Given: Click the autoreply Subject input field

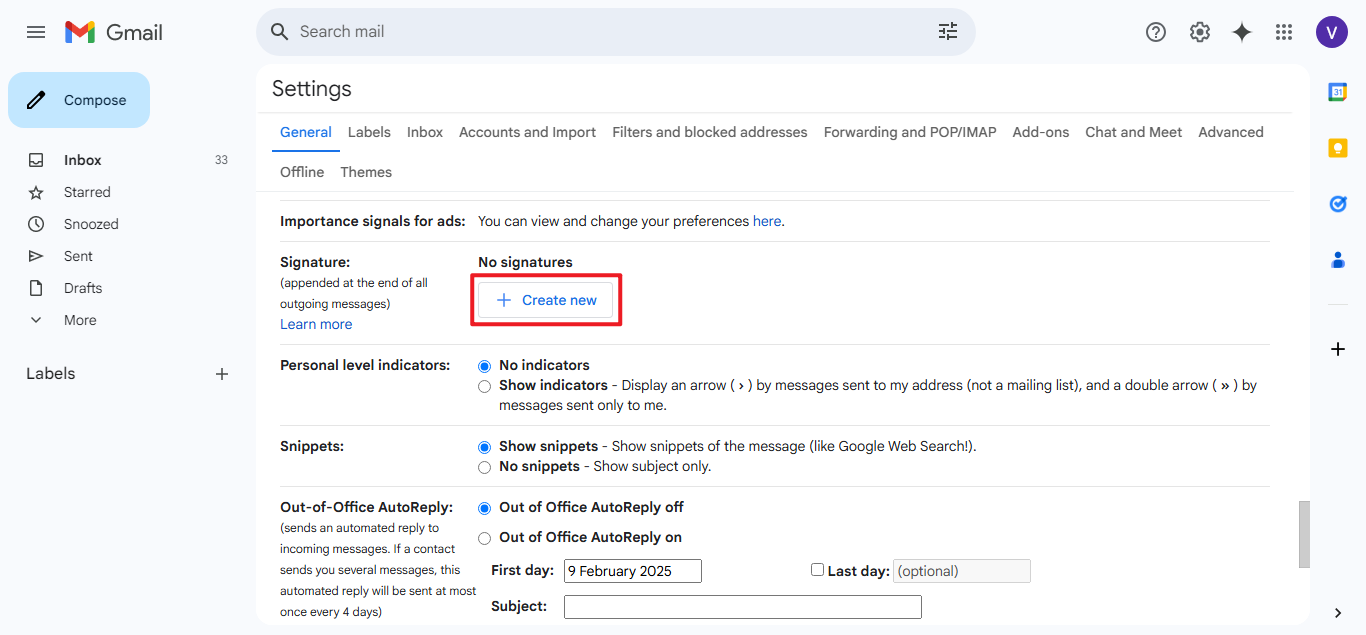Looking at the screenshot, I should point(742,607).
